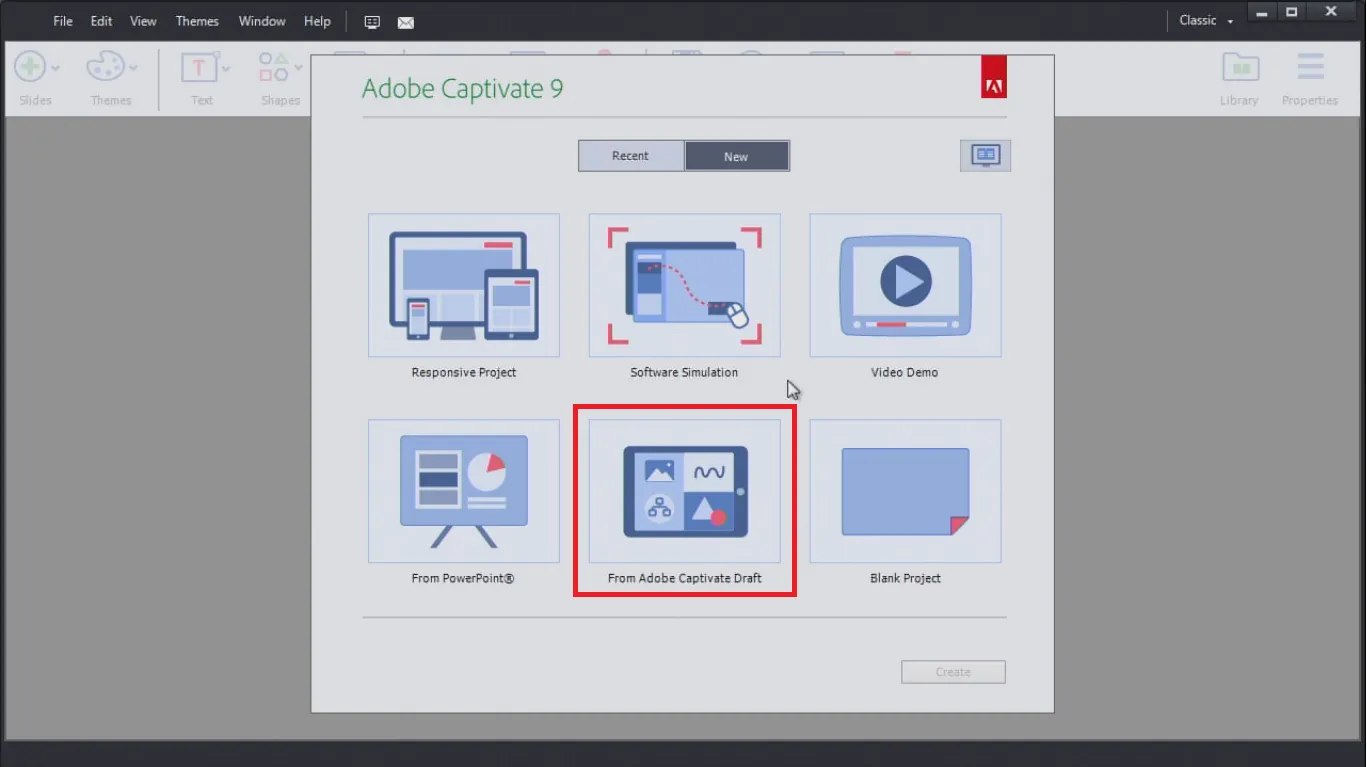
Task: Click the From Adobe Captivate Draft label
Action: [685, 578]
